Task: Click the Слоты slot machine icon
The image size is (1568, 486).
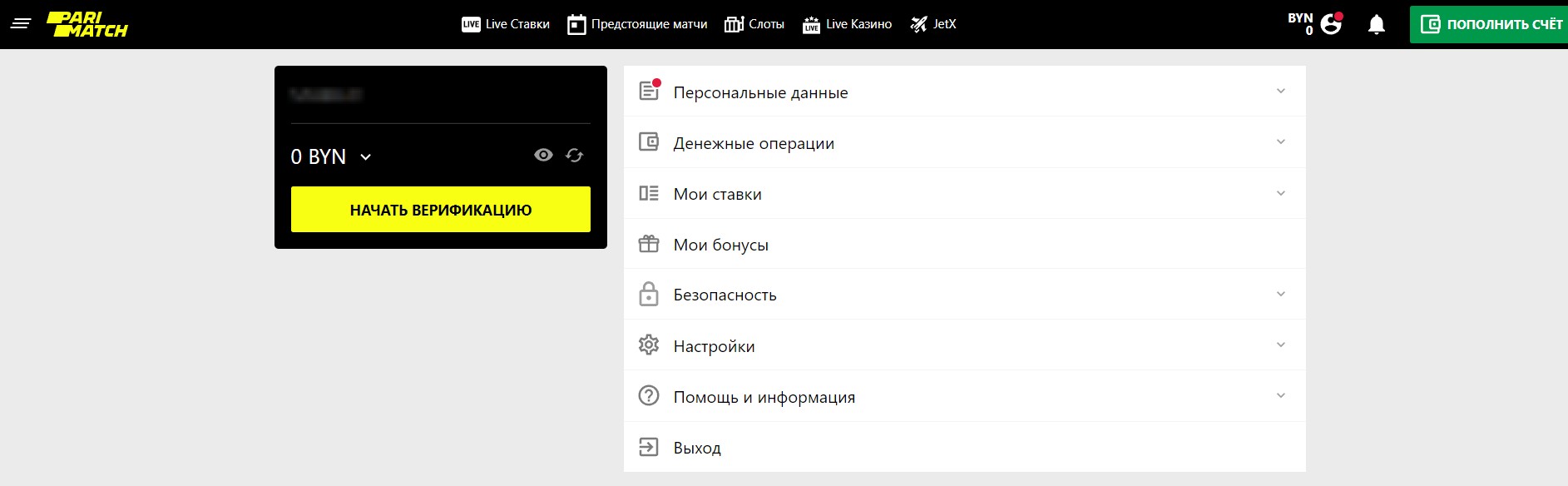Action: 734,25
